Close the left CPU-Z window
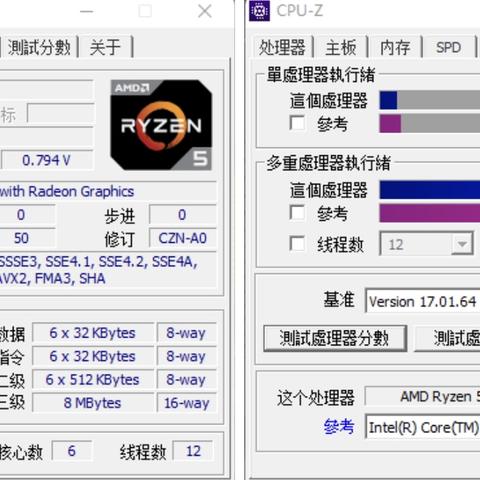 pyautogui.click(x=205, y=11)
